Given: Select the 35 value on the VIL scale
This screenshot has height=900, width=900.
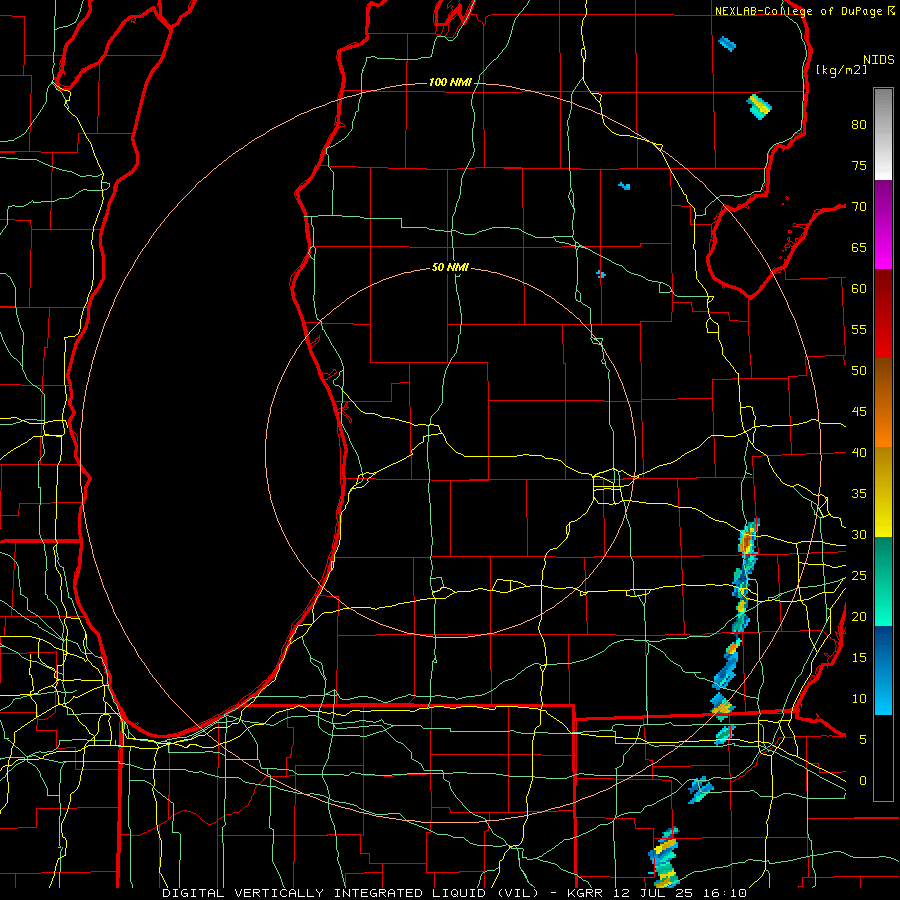Looking at the screenshot, I should click(859, 494).
